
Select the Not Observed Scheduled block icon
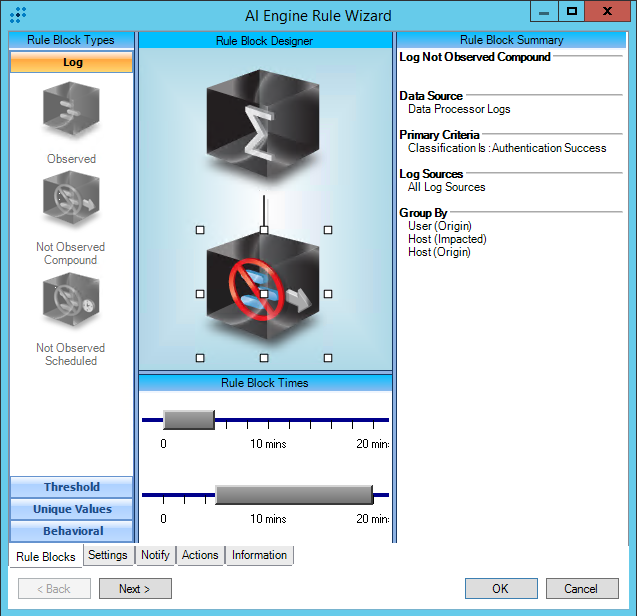point(71,304)
